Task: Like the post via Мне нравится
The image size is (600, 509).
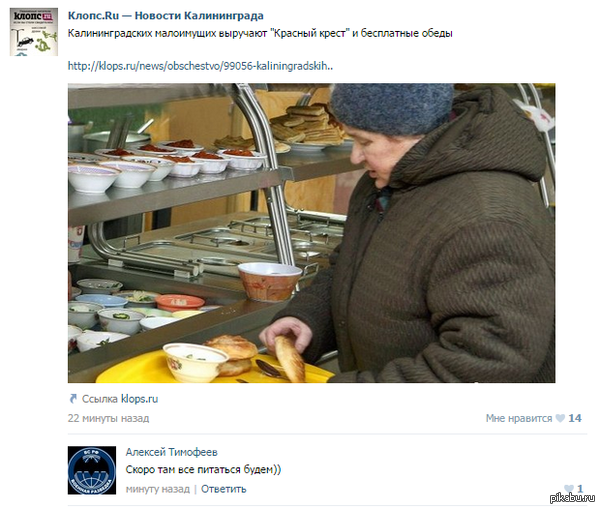Action: 519,418
